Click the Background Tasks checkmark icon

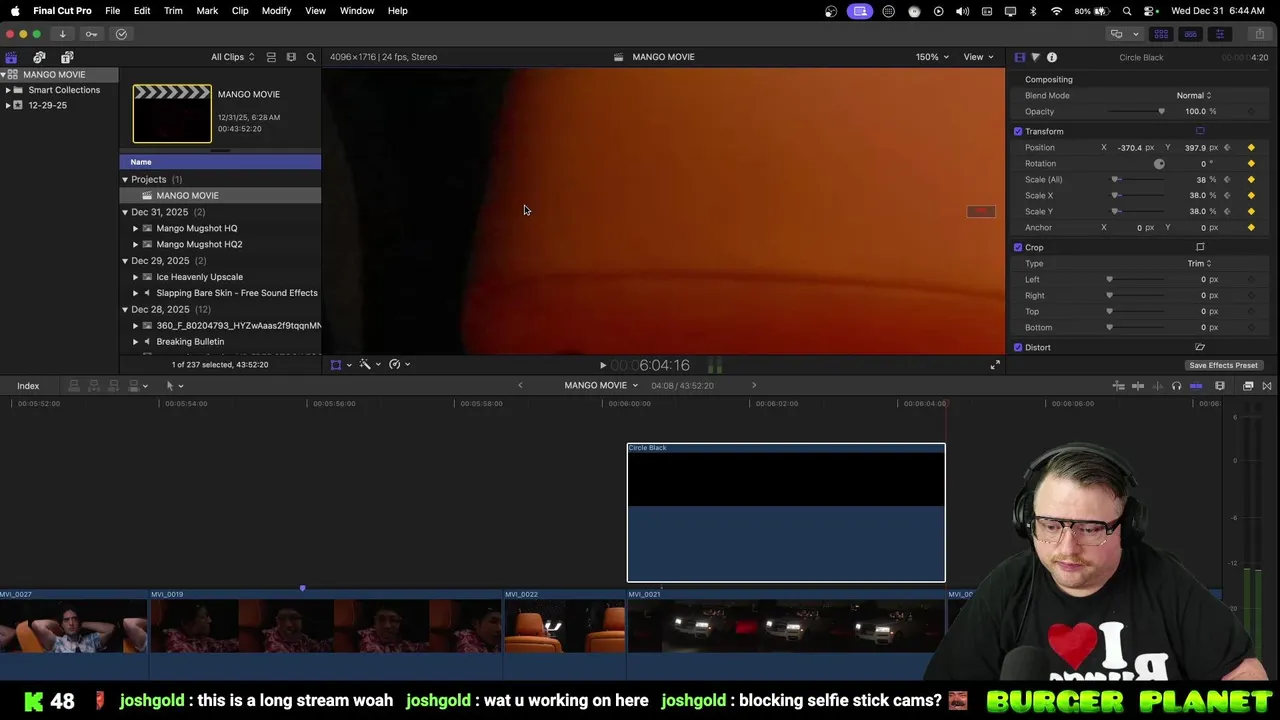pos(121,34)
